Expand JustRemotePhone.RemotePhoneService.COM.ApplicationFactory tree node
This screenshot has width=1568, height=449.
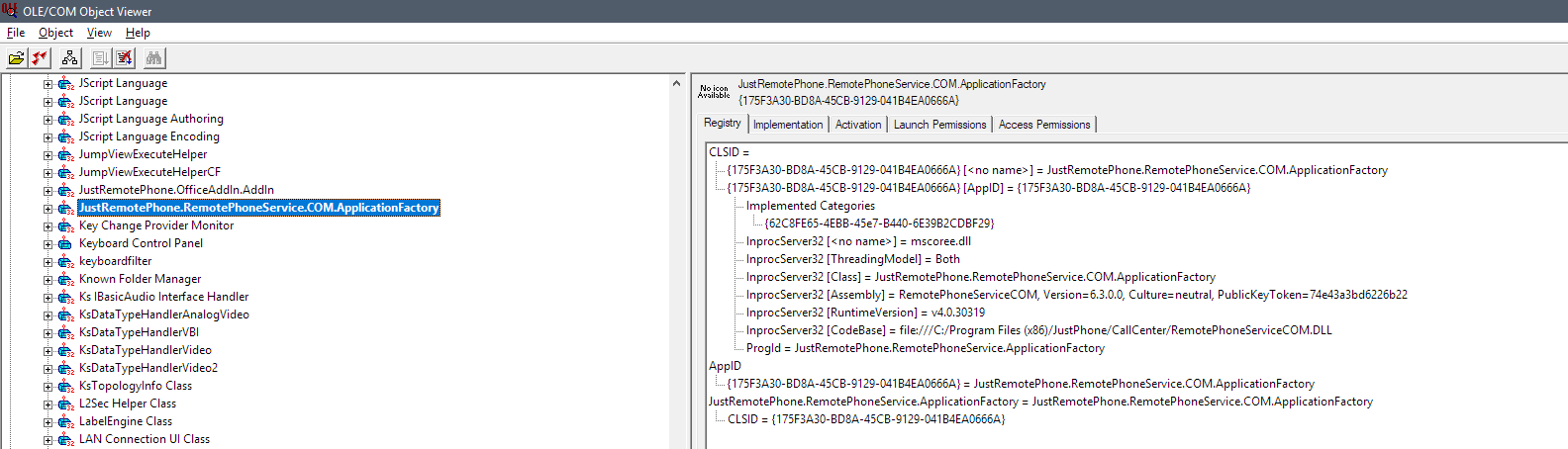pos(48,209)
